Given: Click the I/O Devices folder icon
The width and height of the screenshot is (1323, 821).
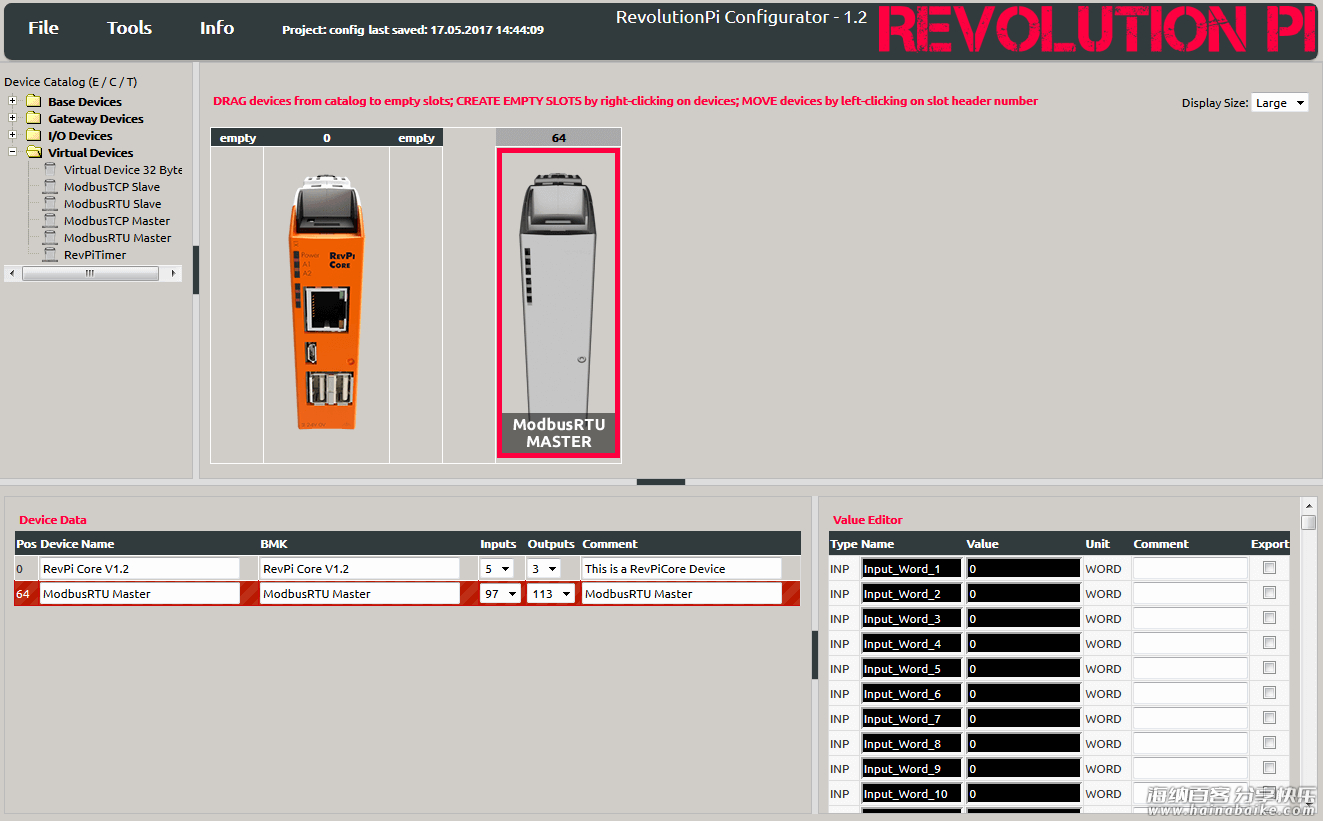Looking at the screenshot, I should point(34,135).
